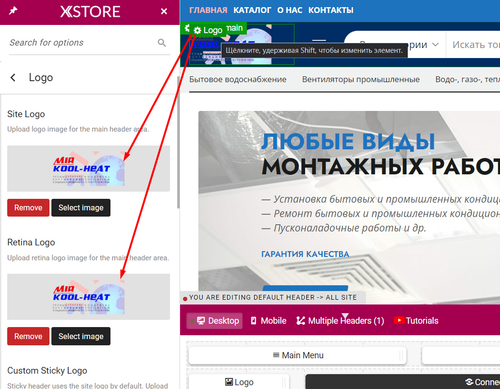Click the Site Logo image preview
This screenshot has height=389, width=500.
[x=88, y=168]
